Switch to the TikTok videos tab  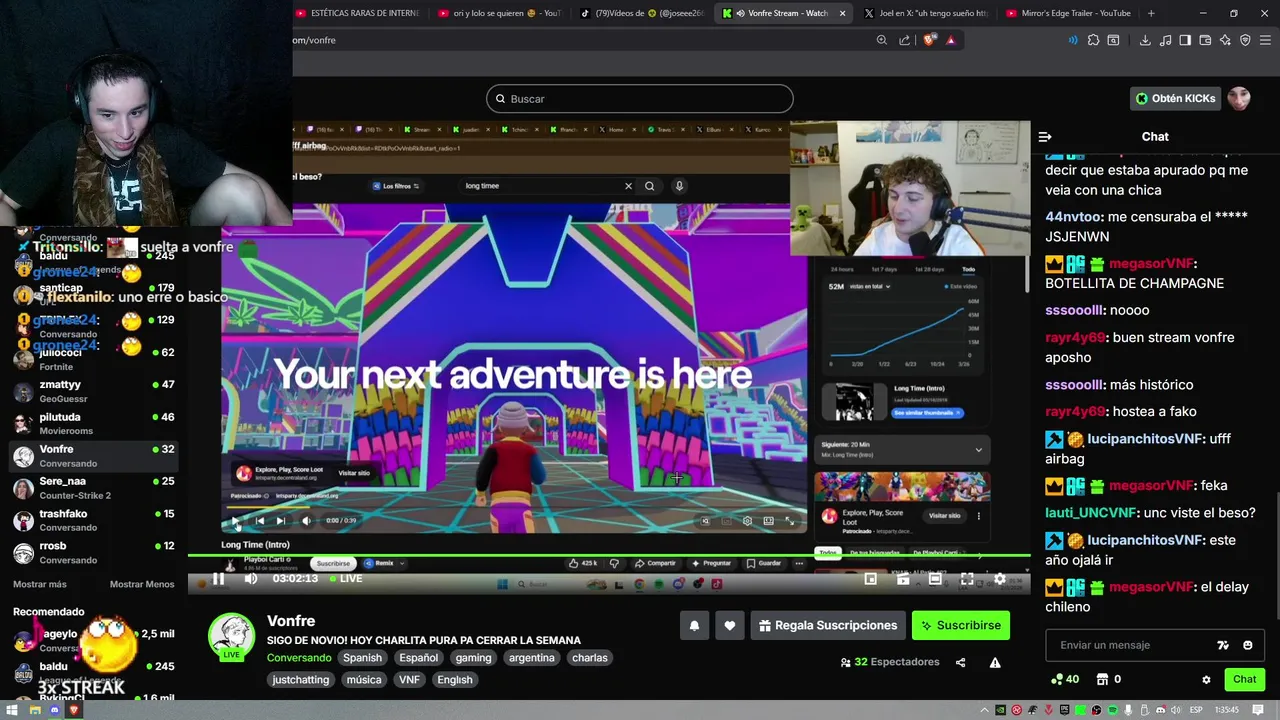[x=642, y=13]
